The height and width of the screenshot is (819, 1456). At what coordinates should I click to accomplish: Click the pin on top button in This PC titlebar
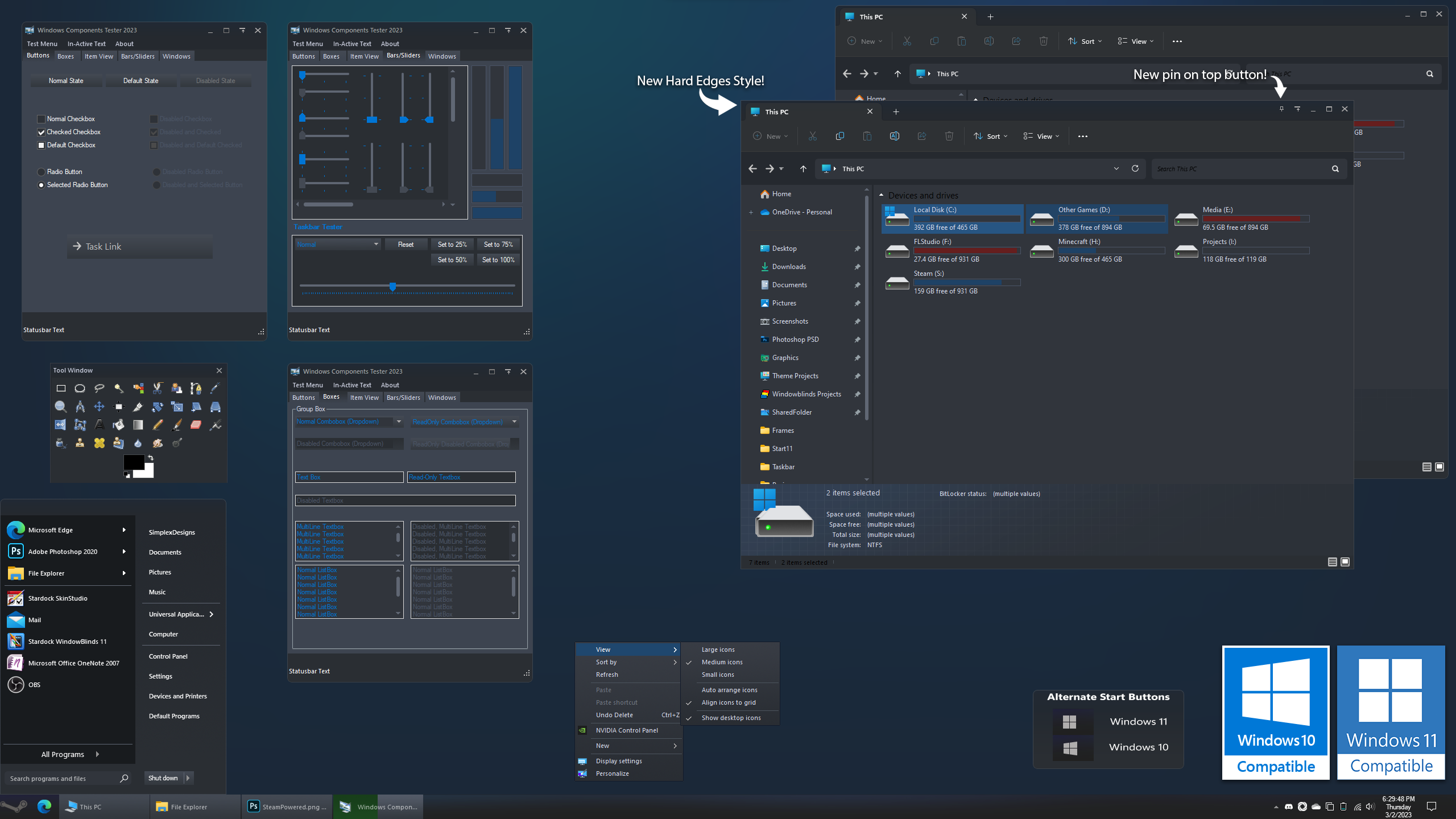click(1281, 109)
